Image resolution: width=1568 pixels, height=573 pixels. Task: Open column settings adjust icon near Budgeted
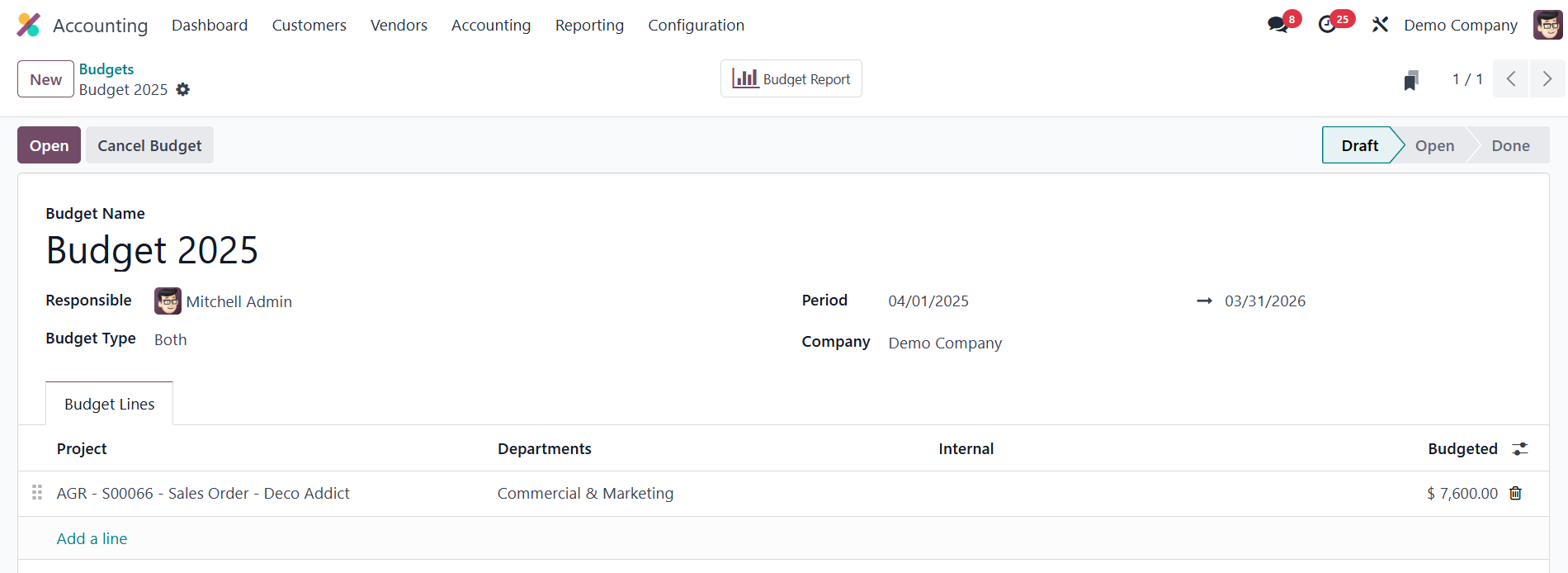tap(1520, 448)
